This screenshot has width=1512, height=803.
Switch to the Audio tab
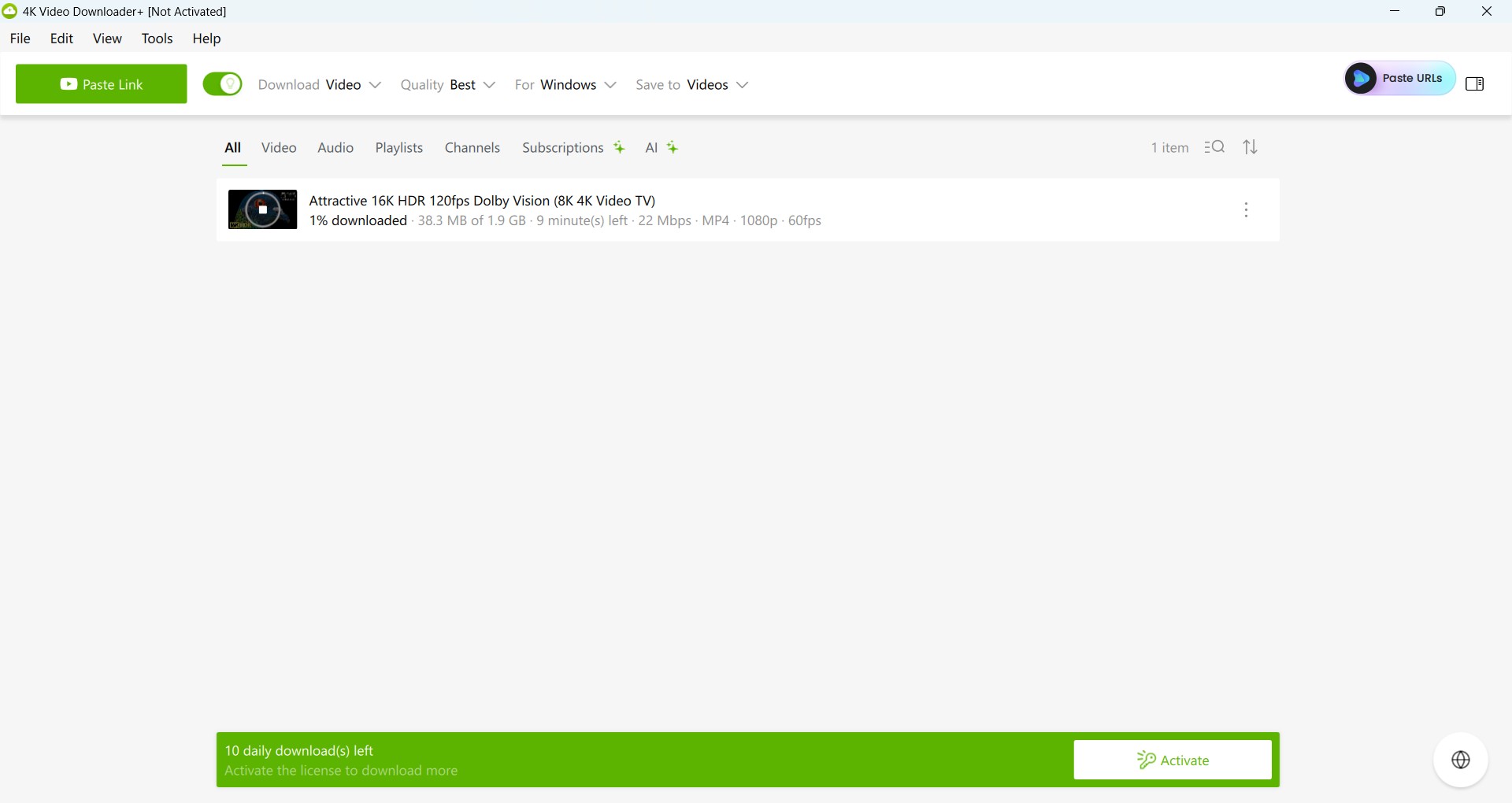point(335,148)
